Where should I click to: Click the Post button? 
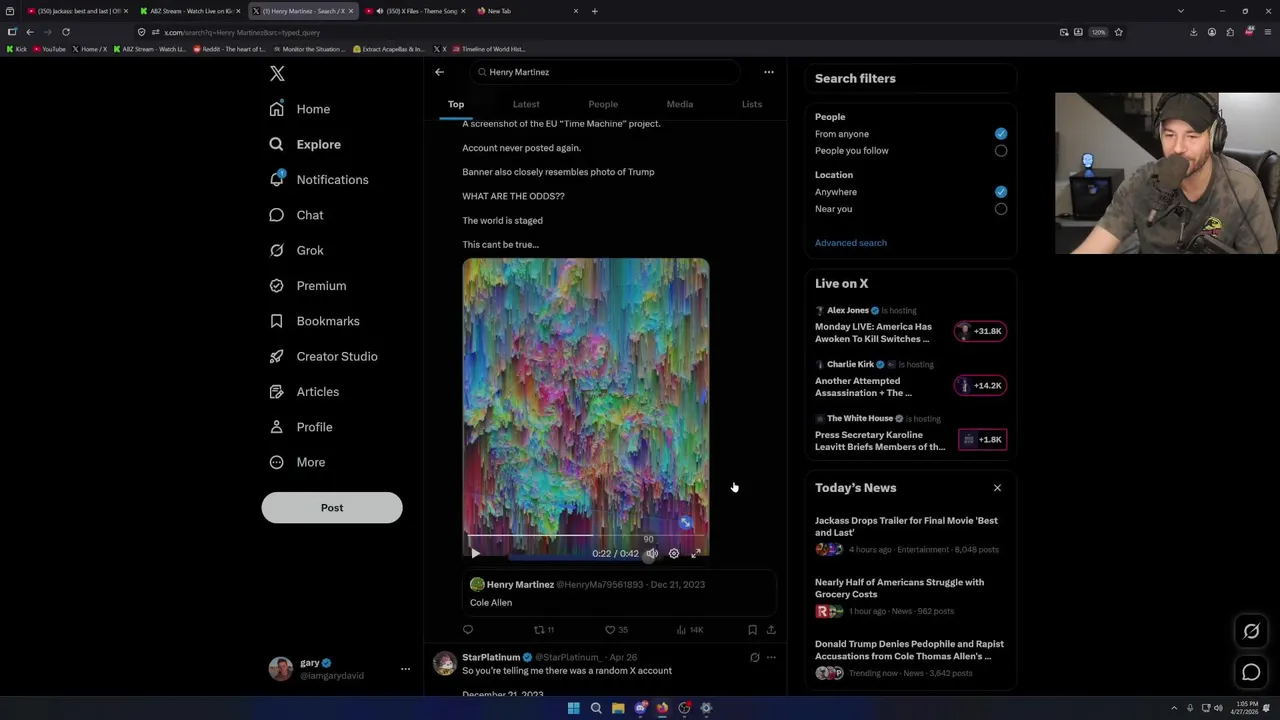click(x=332, y=508)
